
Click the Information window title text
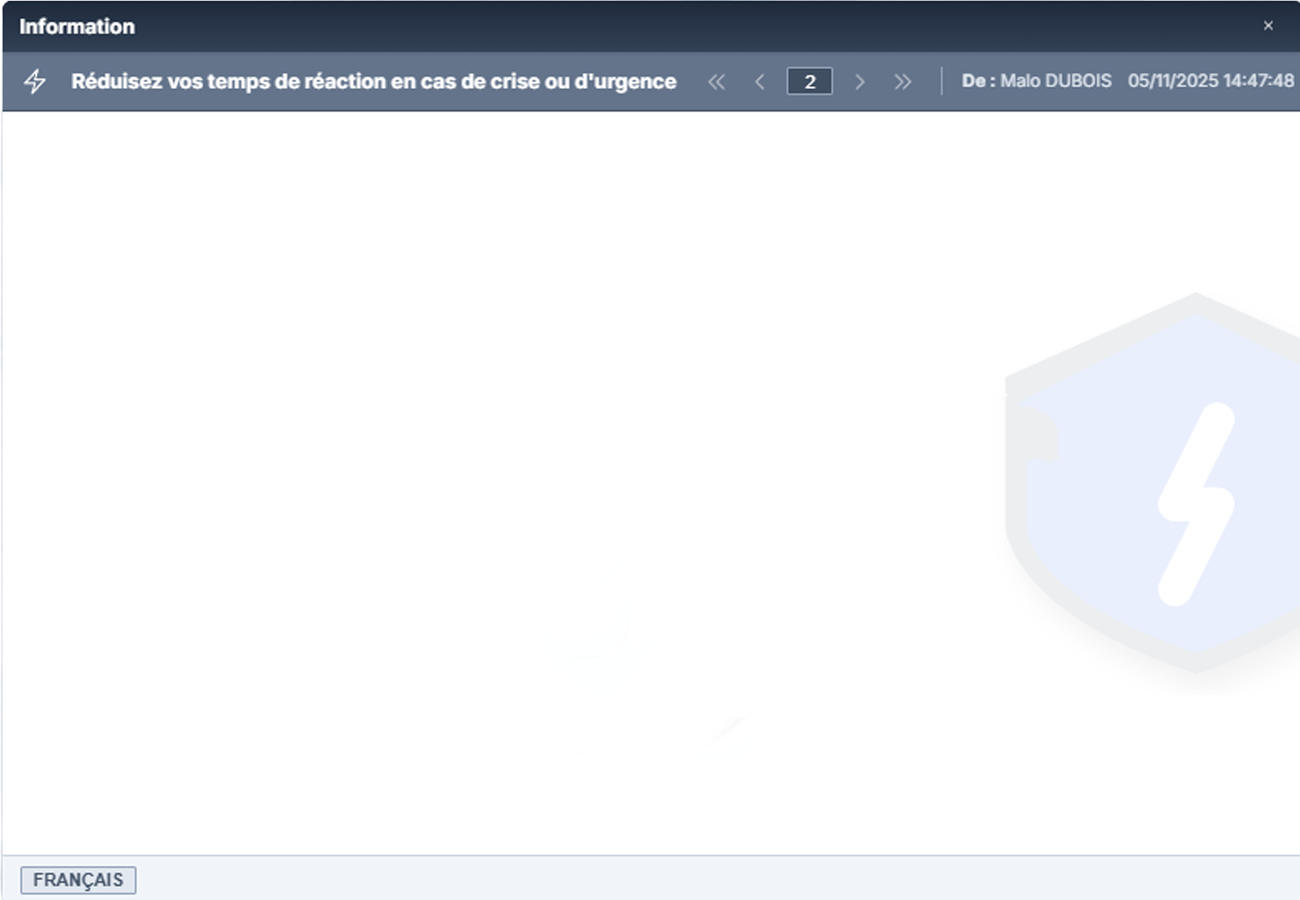pyautogui.click(x=77, y=27)
